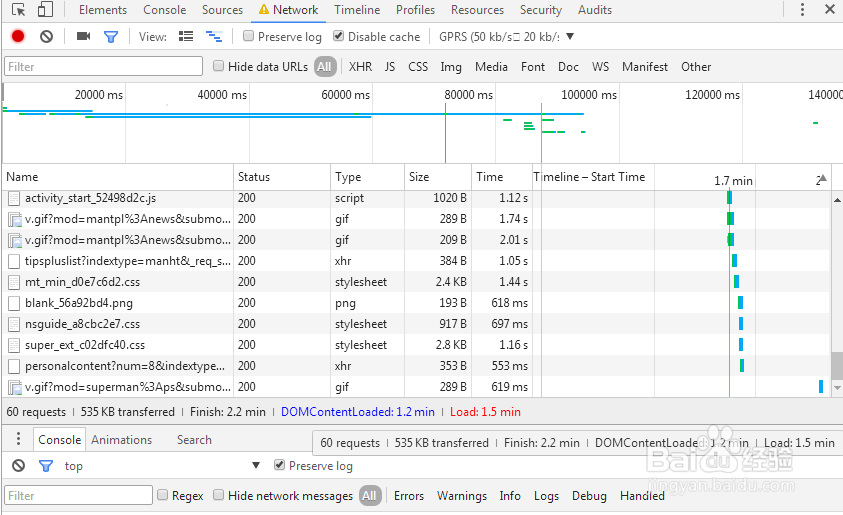Sort requests by the Status column header
843x515 pixels.
click(x=282, y=177)
